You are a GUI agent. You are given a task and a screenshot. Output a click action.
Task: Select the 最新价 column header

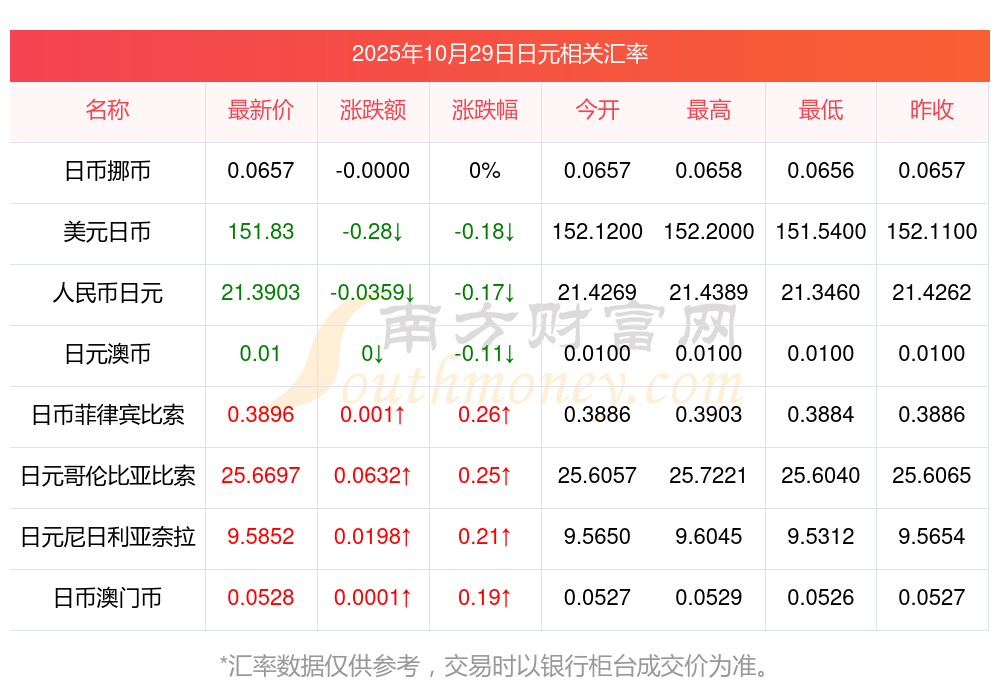pos(261,110)
